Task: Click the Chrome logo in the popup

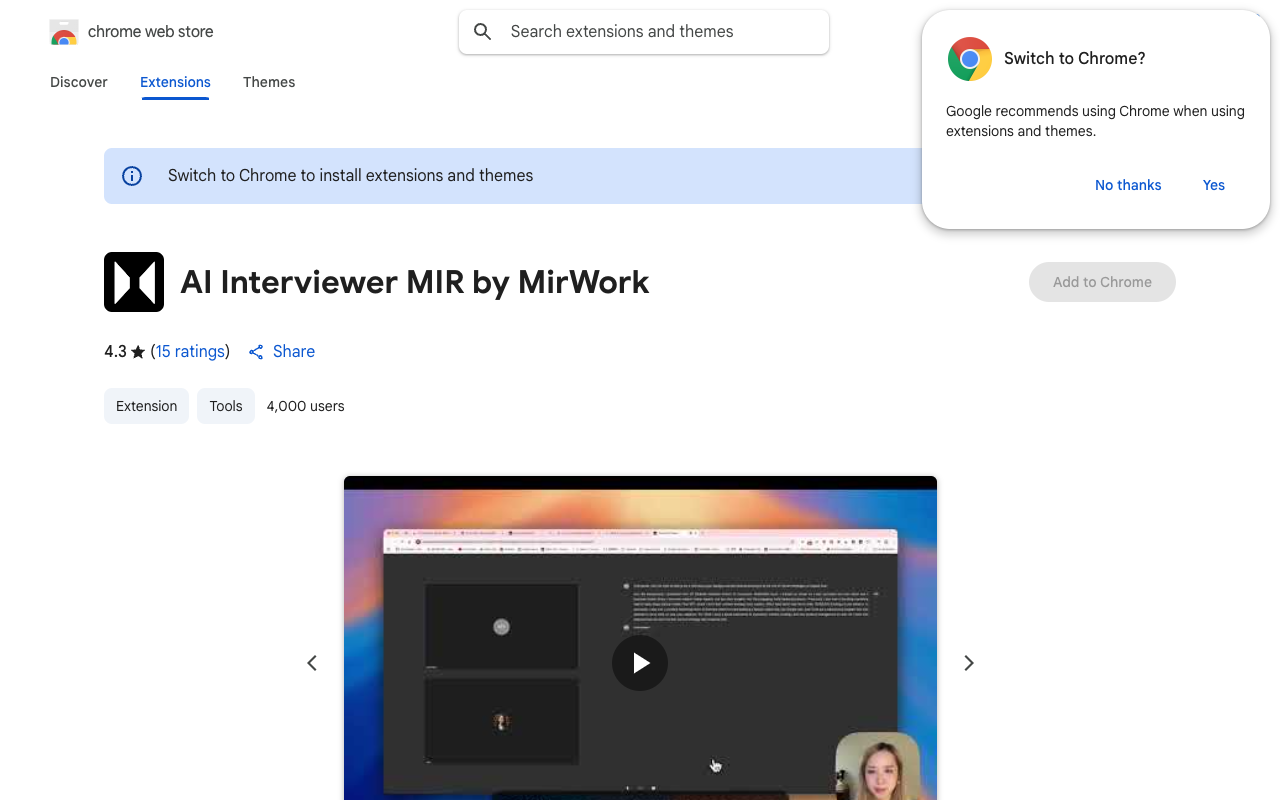Action: 970,59
